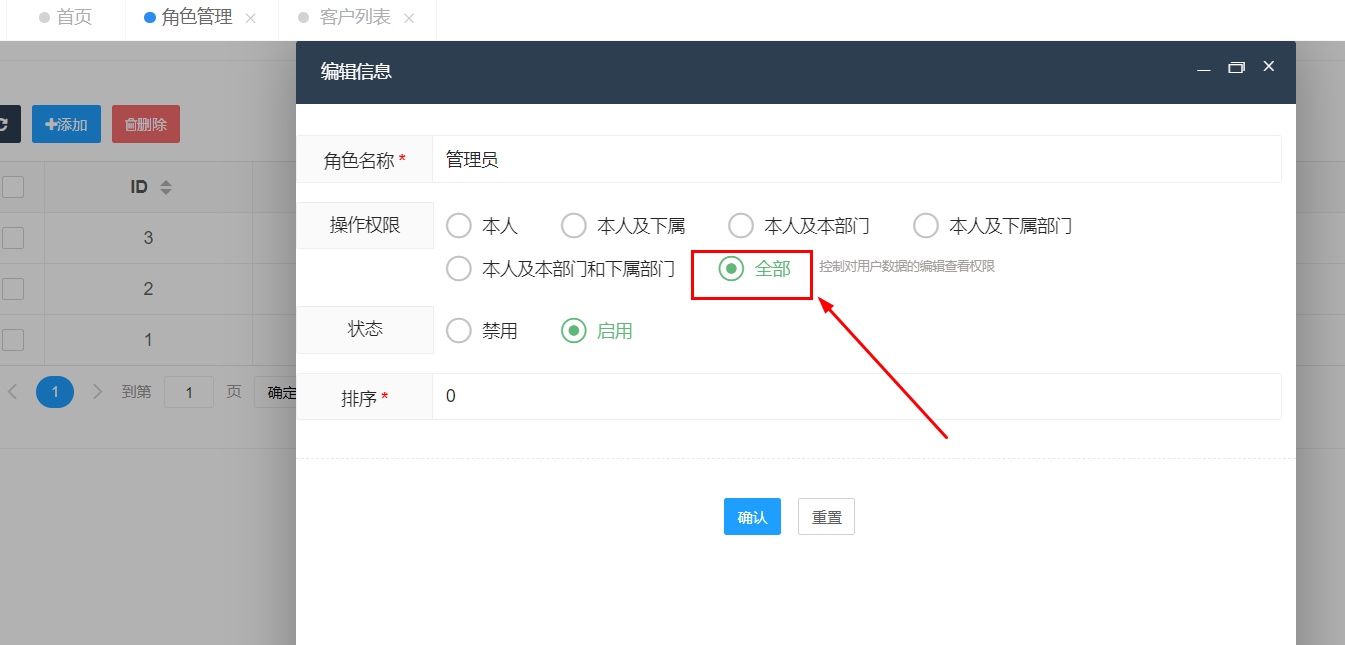Maximize the 编辑信息 dialog window
Viewport: 1345px width, 645px height.
coord(1236,67)
